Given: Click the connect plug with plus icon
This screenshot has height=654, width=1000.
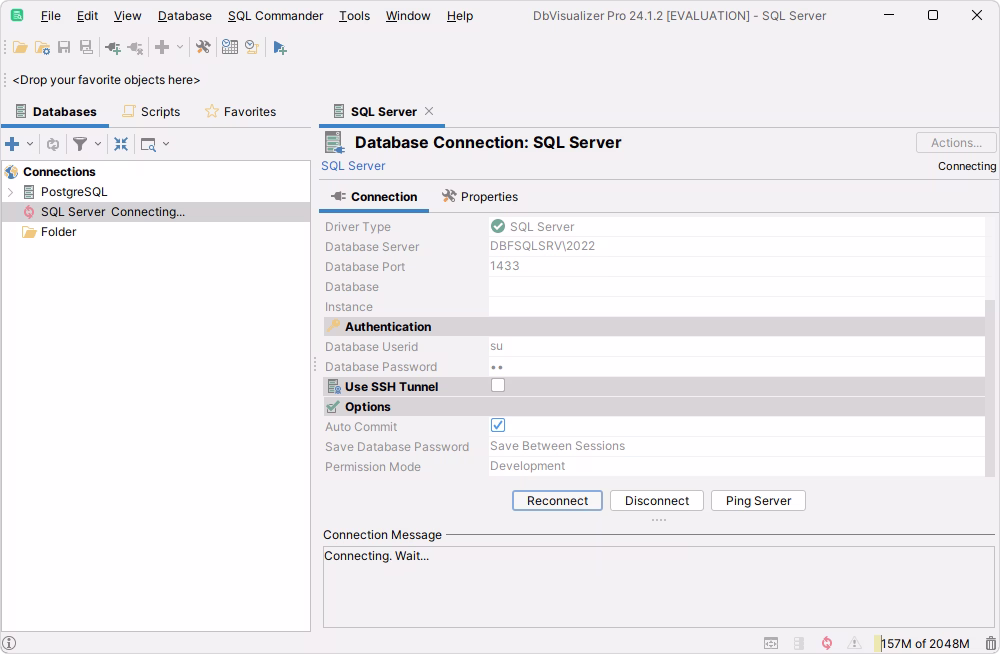Looking at the screenshot, I should [x=113, y=47].
